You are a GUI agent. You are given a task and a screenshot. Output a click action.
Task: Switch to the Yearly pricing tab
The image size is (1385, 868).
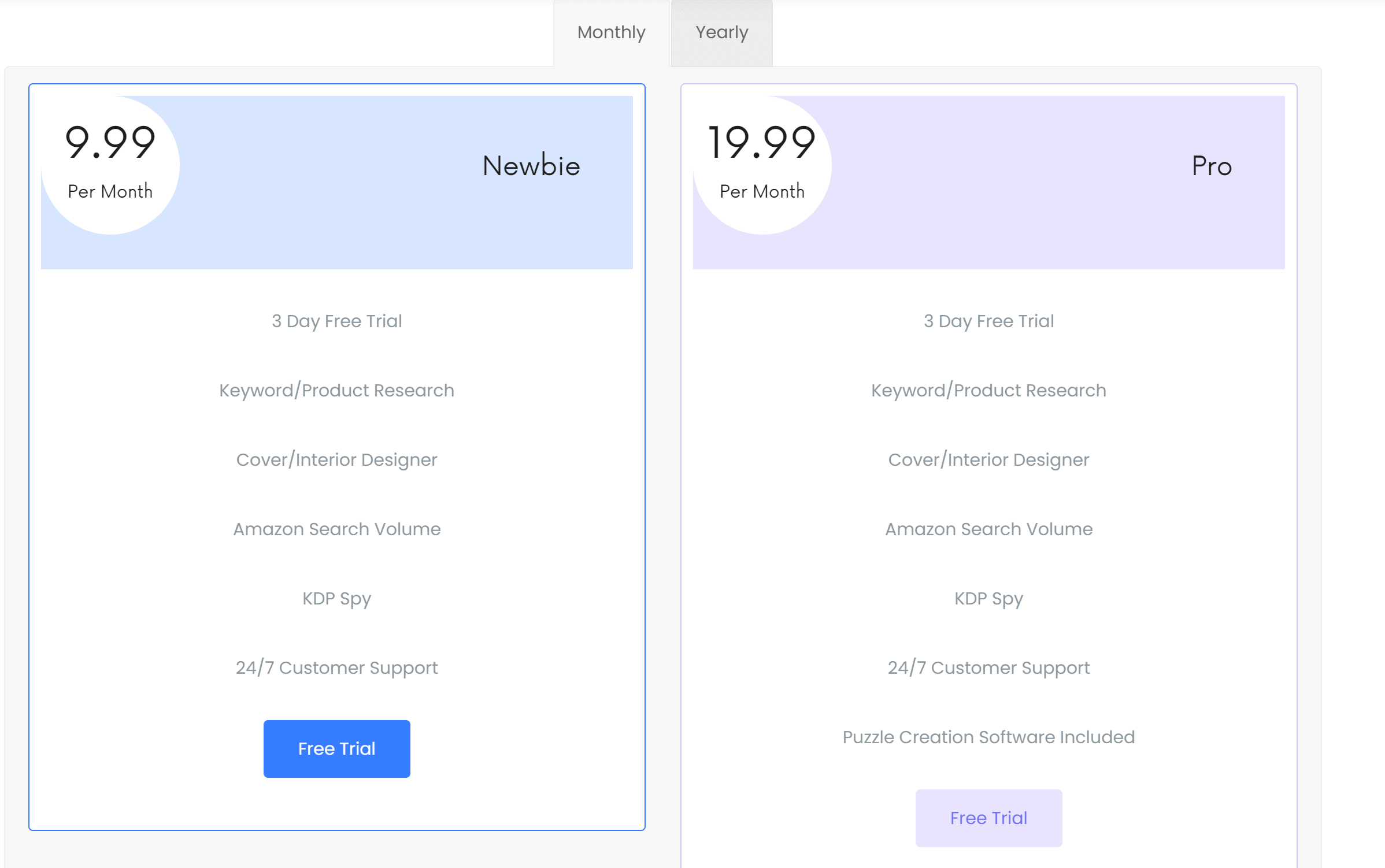point(721,32)
